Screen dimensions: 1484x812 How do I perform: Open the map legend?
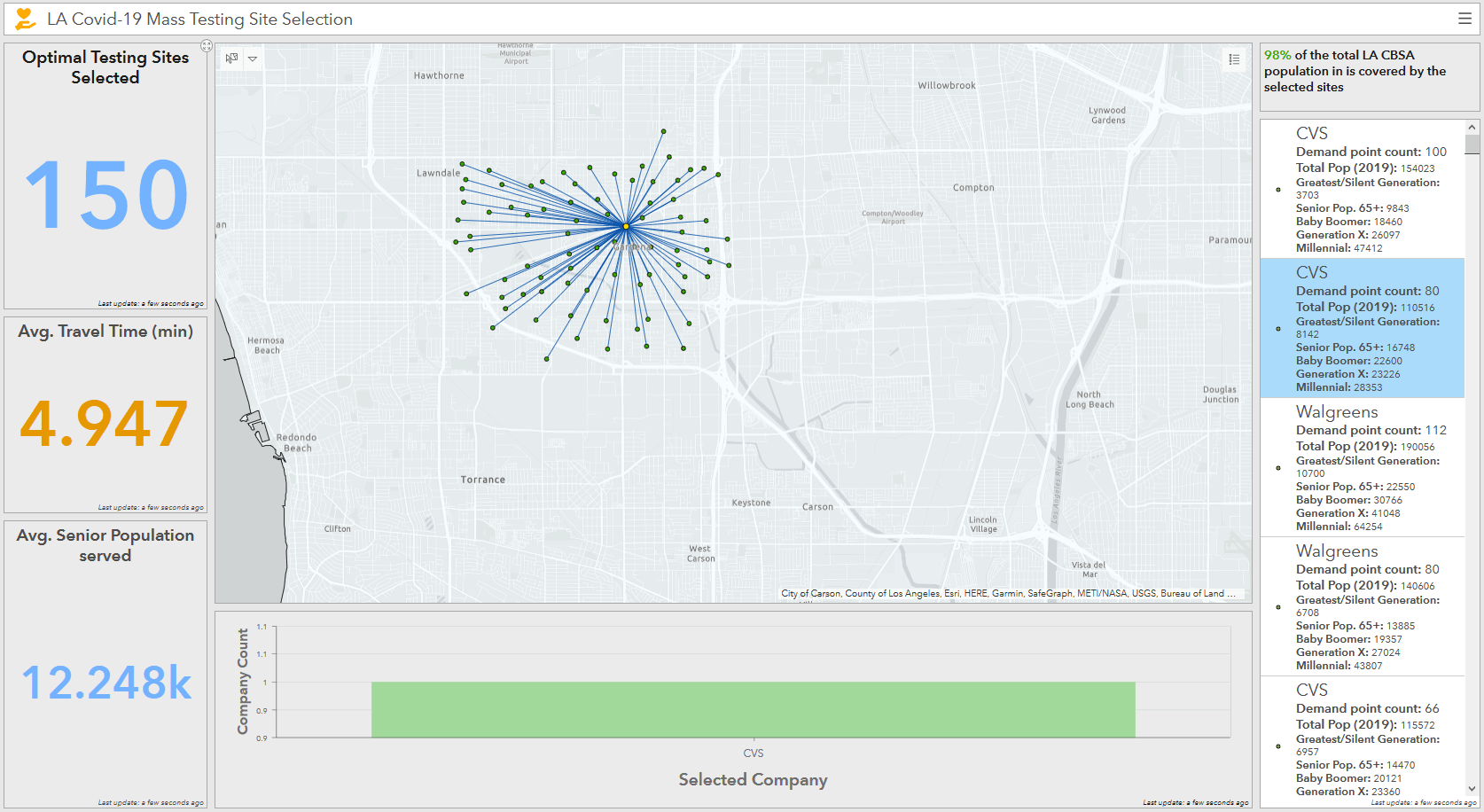coord(1234,59)
